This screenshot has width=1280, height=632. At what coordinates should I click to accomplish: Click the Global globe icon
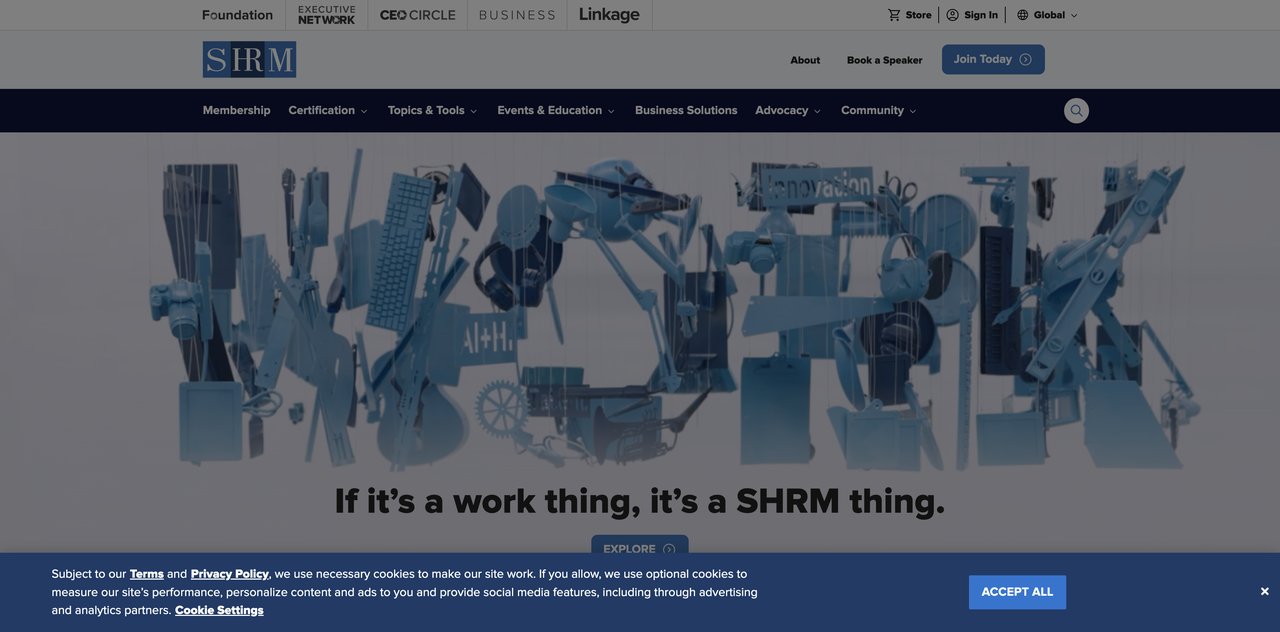pyautogui.click(x=1023, y=15)
